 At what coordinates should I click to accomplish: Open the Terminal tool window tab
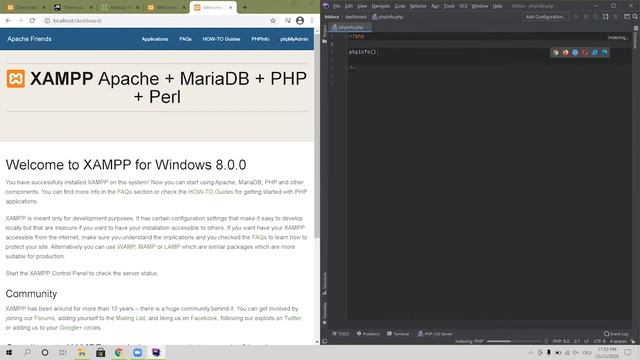pyautogui.click(x=398, y=334)
